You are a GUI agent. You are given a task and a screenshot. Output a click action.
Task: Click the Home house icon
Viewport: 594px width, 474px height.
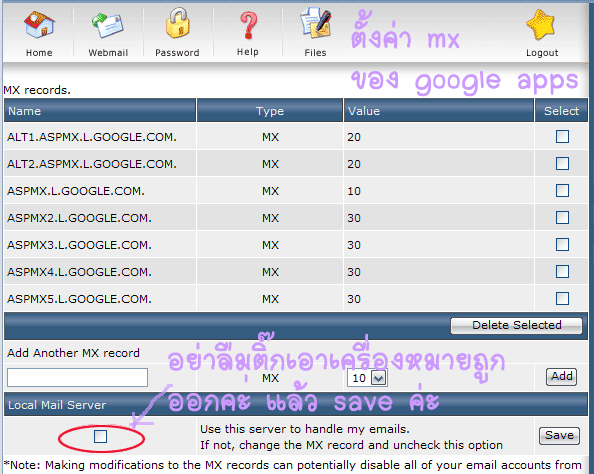pos(39,25)
